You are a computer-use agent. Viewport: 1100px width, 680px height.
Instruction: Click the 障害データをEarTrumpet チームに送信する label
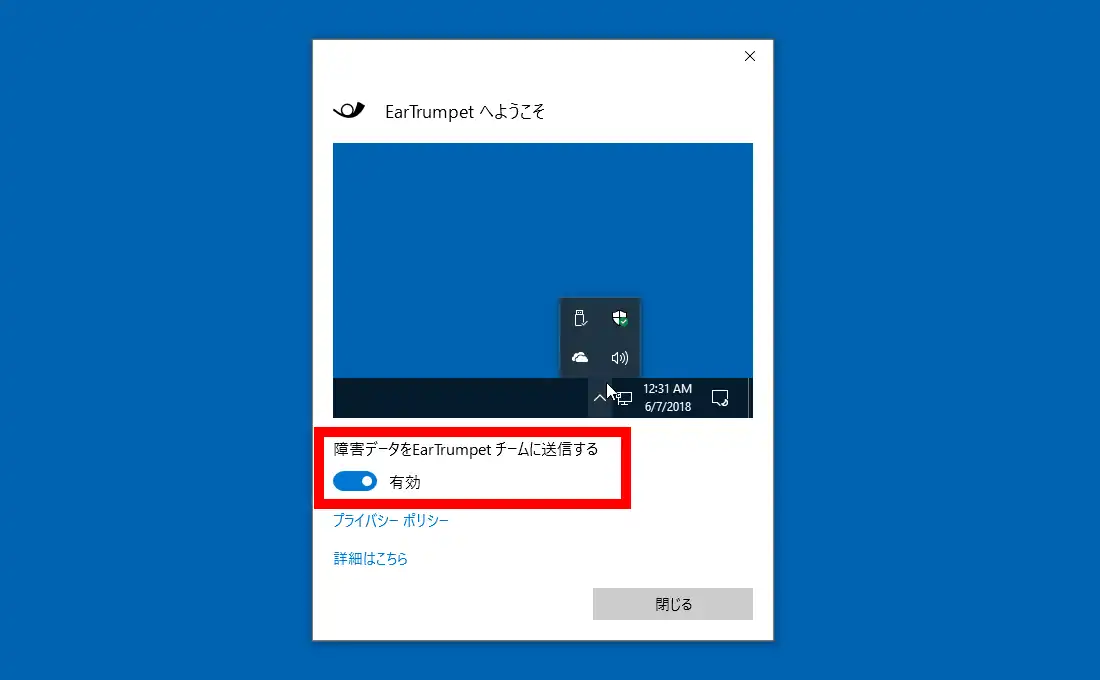click(466, 450)
